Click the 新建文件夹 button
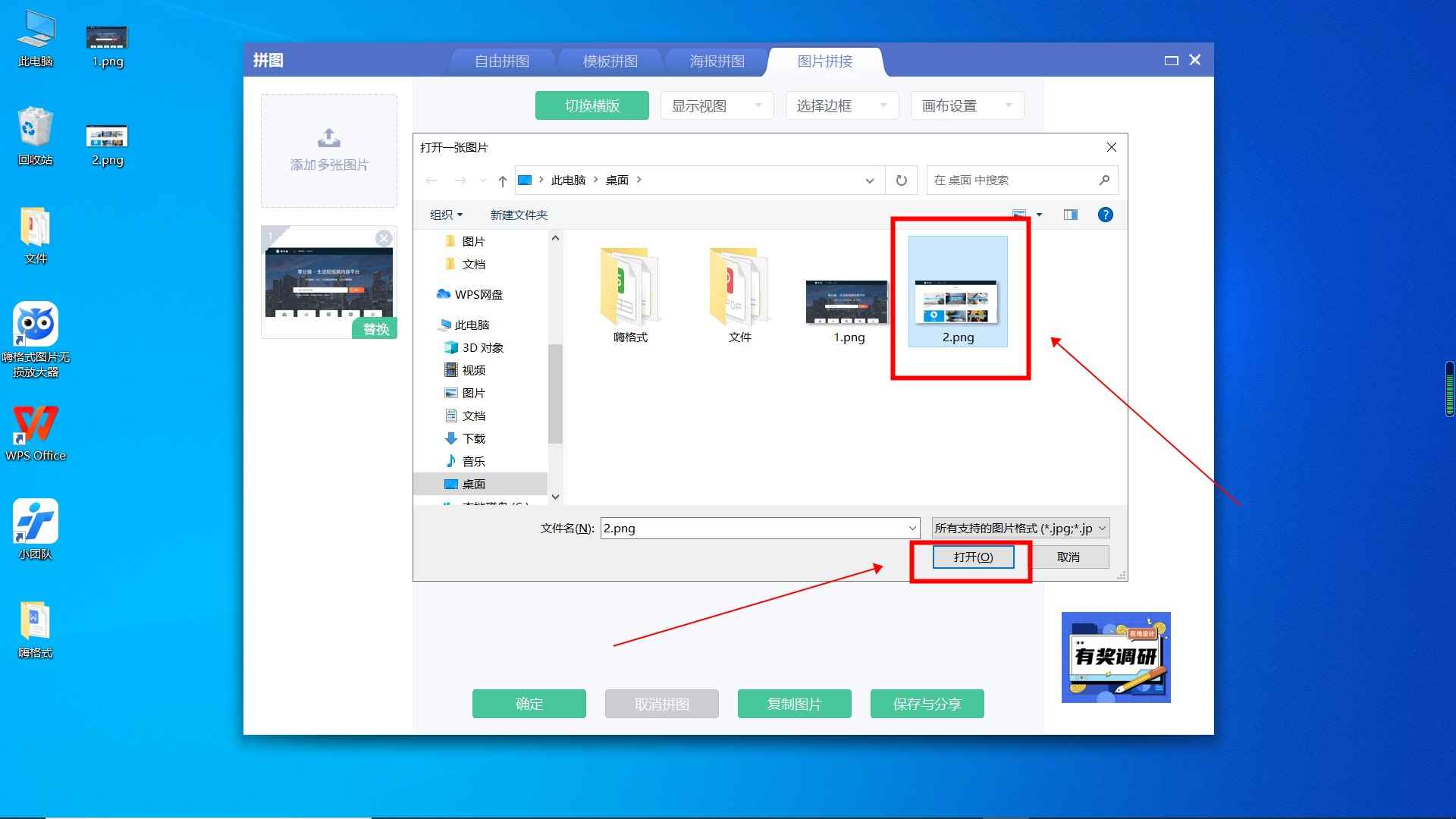The height and width of the screenshot is (819, 1456). (x=518, y=215)
